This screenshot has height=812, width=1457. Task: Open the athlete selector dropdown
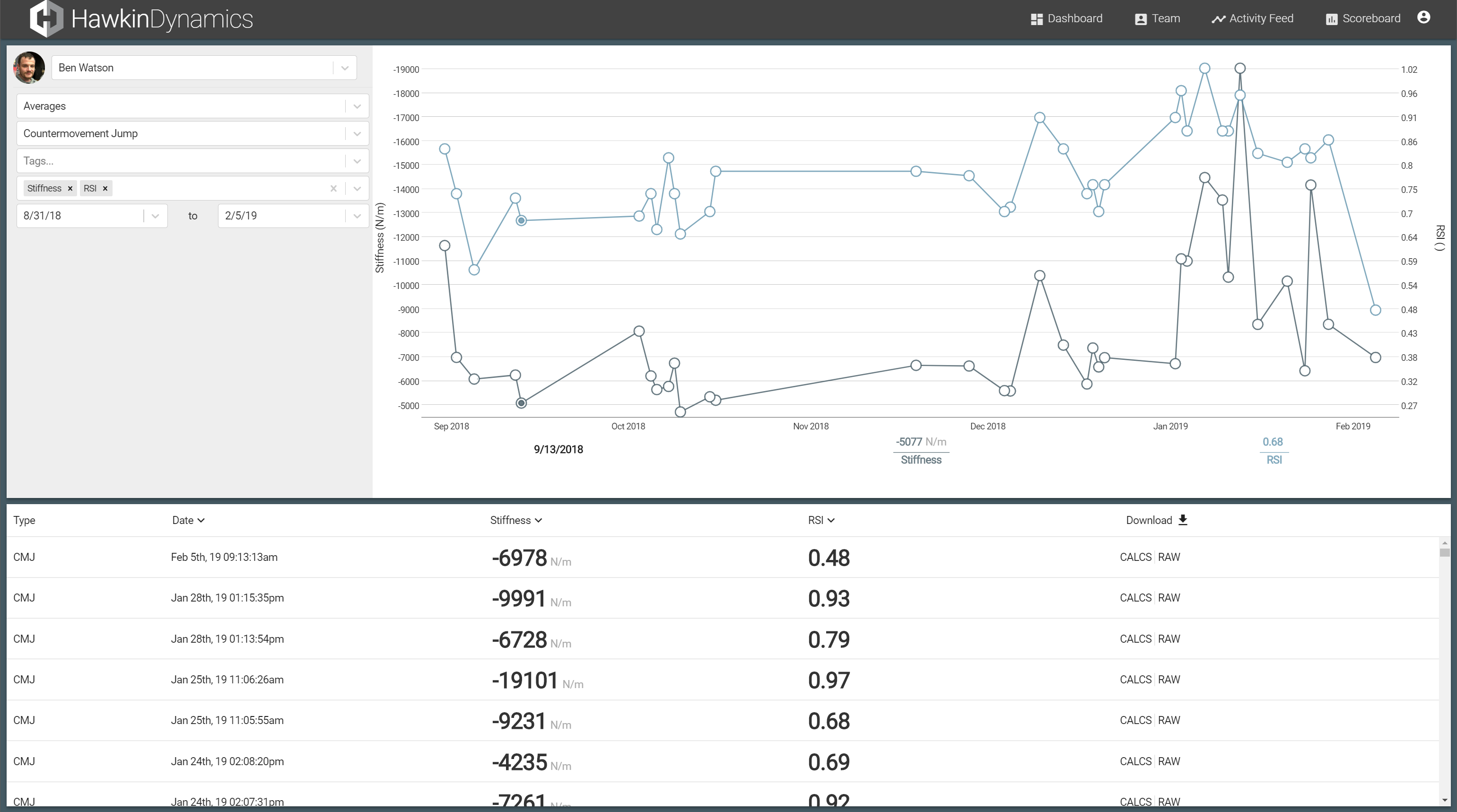coord(344,67)
